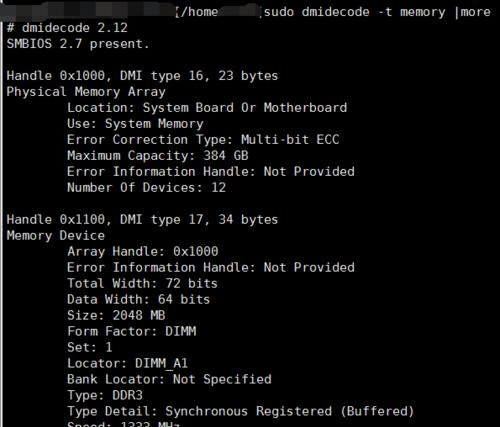
Task: Click the 'dmidecode 2.12' version line
Action: 67,28
